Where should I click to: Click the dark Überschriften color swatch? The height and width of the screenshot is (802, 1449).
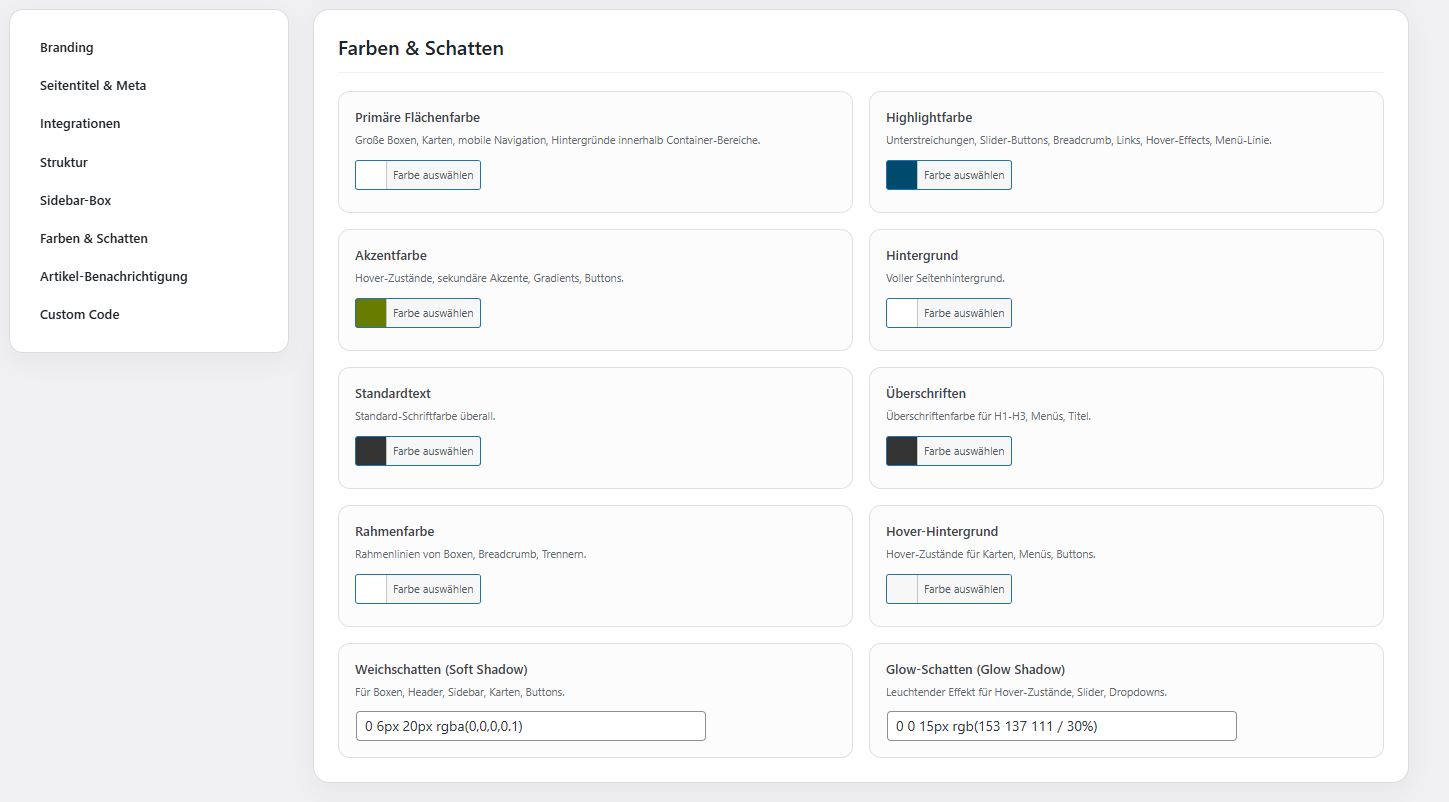(x=902, y=451)
